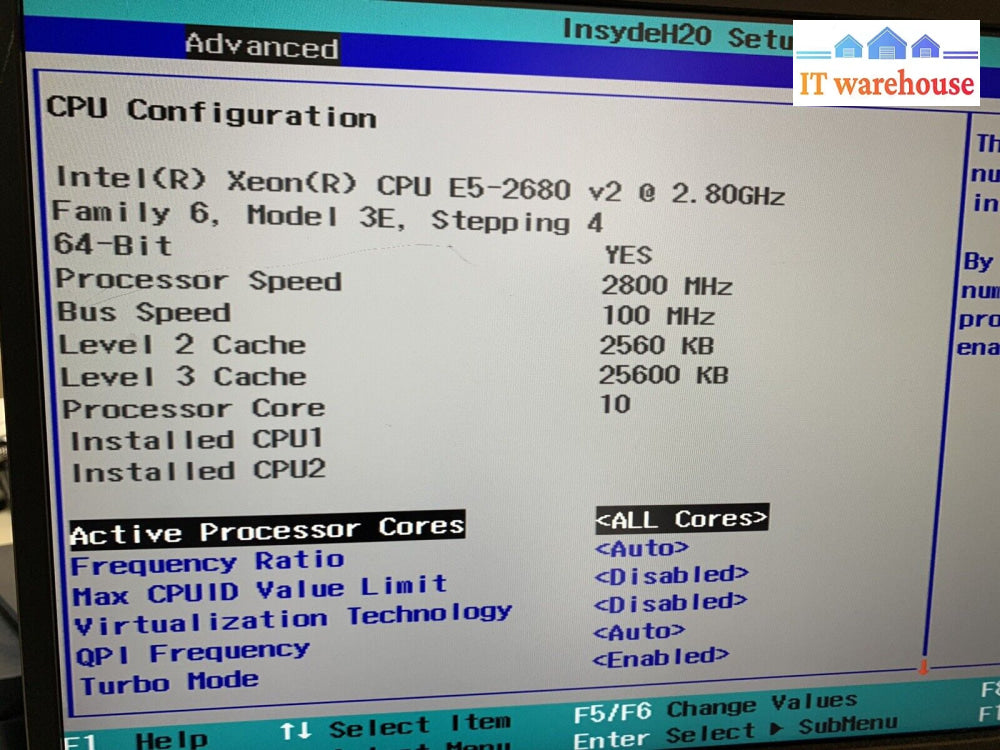
Task: Click Family 6, Model 3E, Stepping 4
Action: (x=328, y=217)
